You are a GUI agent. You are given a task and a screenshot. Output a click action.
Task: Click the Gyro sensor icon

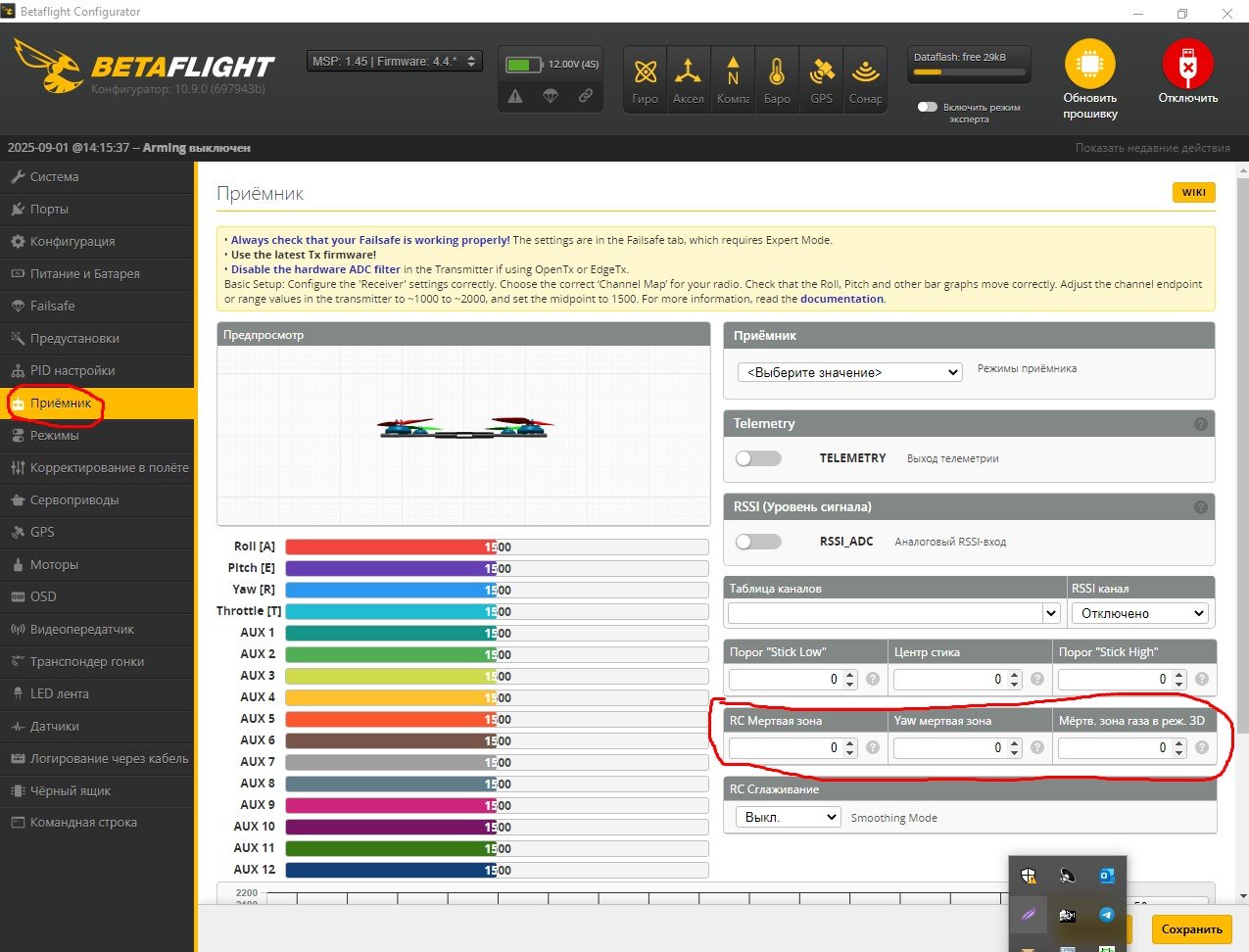point(645,71)
